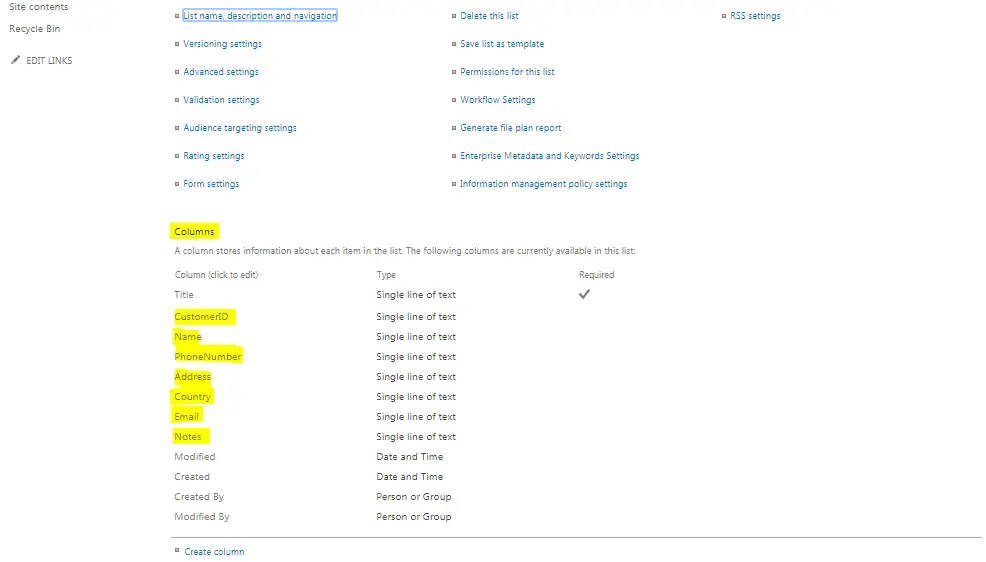Screen dimensions: 986x562
Task: Click Single line of text for Email
Action: 416,417
